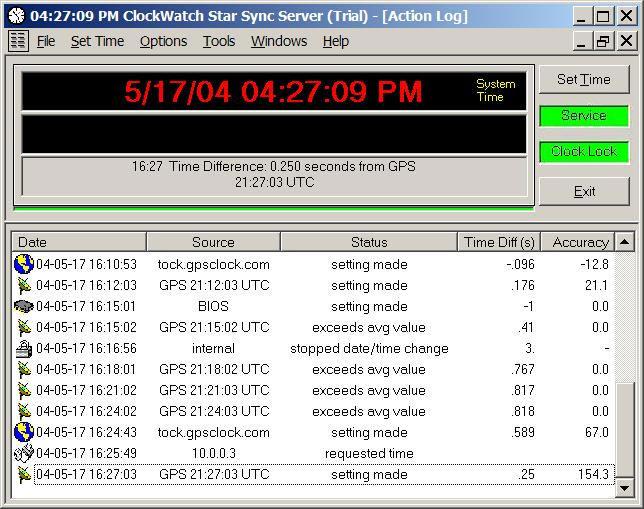644x509 pixels.
Task: Open the Set Time menu
Action: [x=97, y=41]
